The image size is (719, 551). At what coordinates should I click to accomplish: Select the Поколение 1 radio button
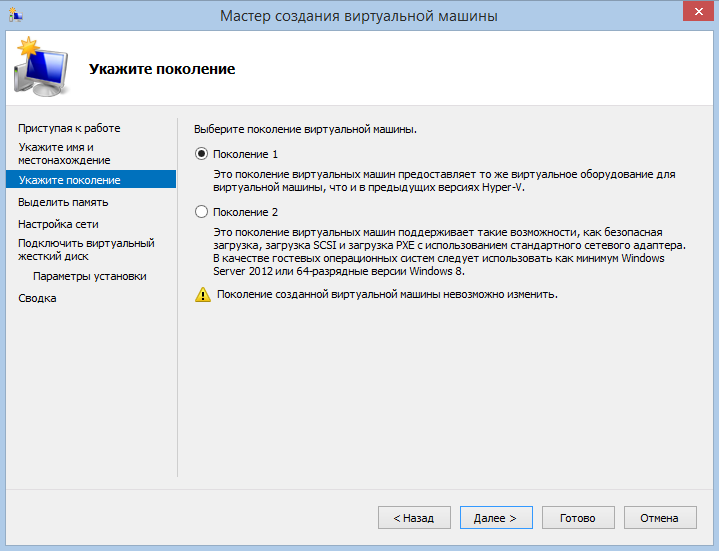[202, 154]
